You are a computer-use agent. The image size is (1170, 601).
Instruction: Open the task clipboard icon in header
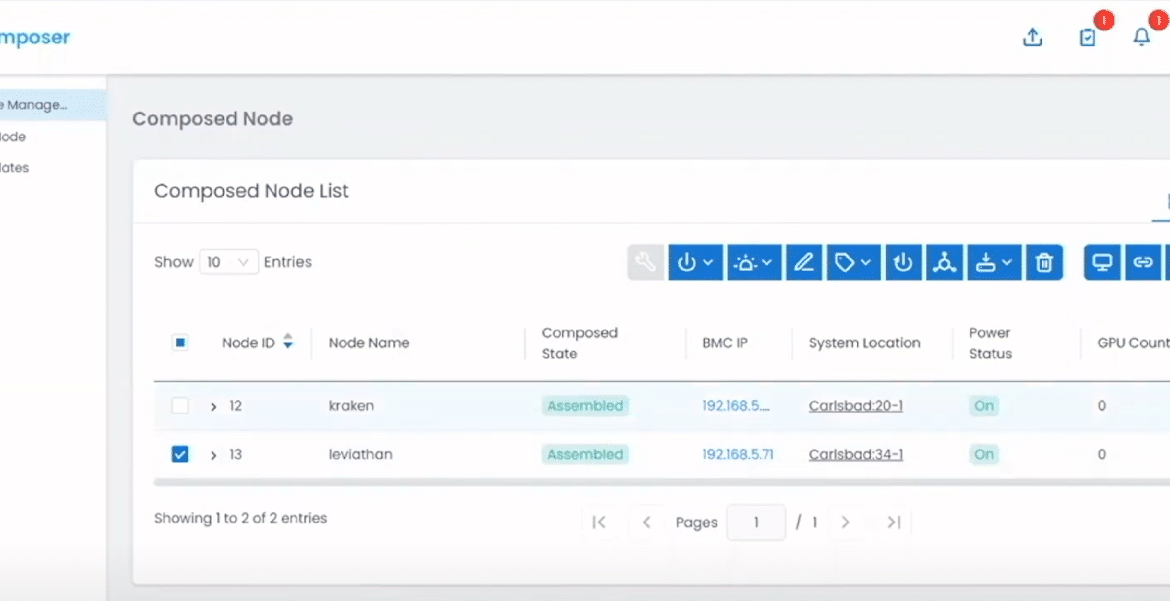click(1088, 37)
